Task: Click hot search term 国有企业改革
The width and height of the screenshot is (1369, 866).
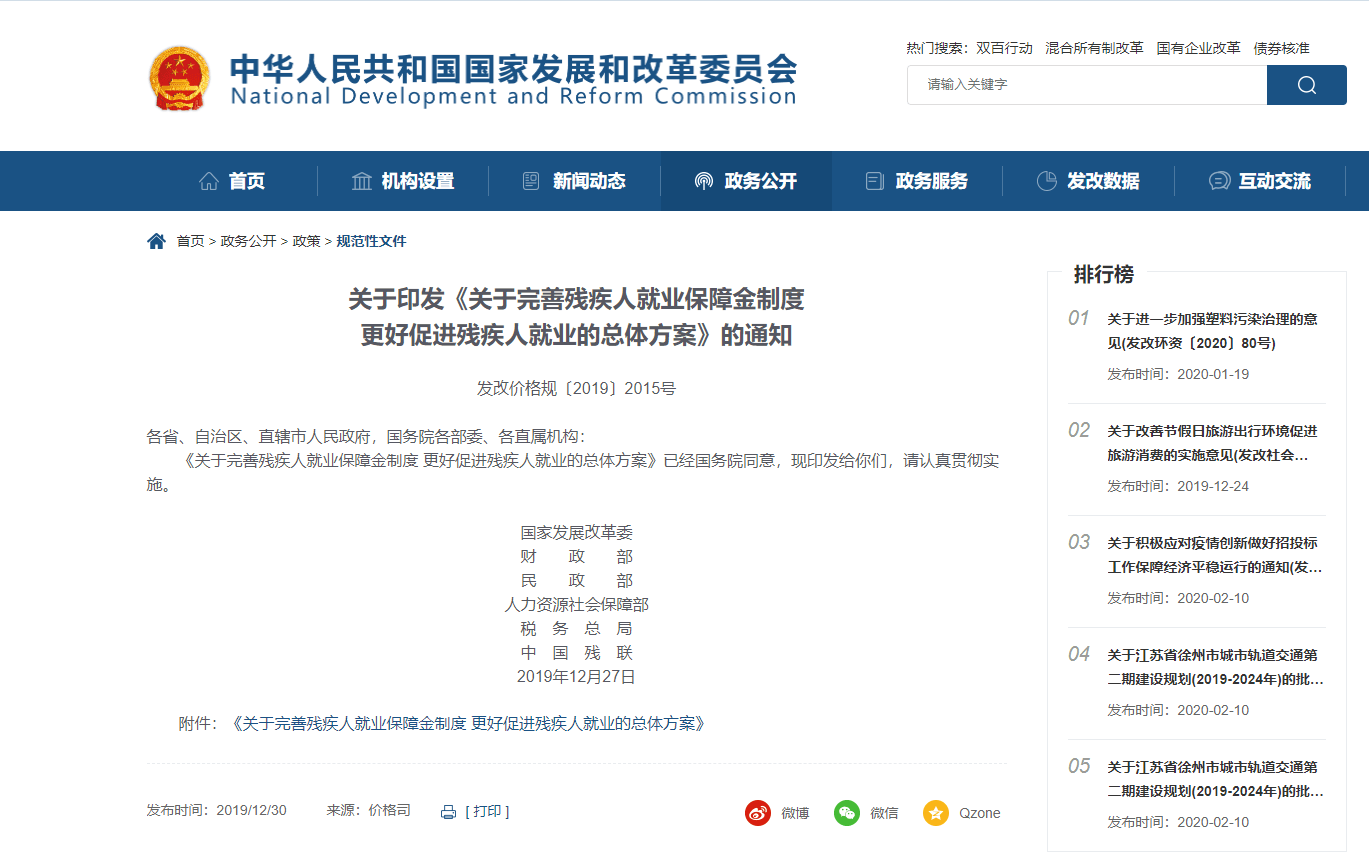Action: coord(1198,48)
